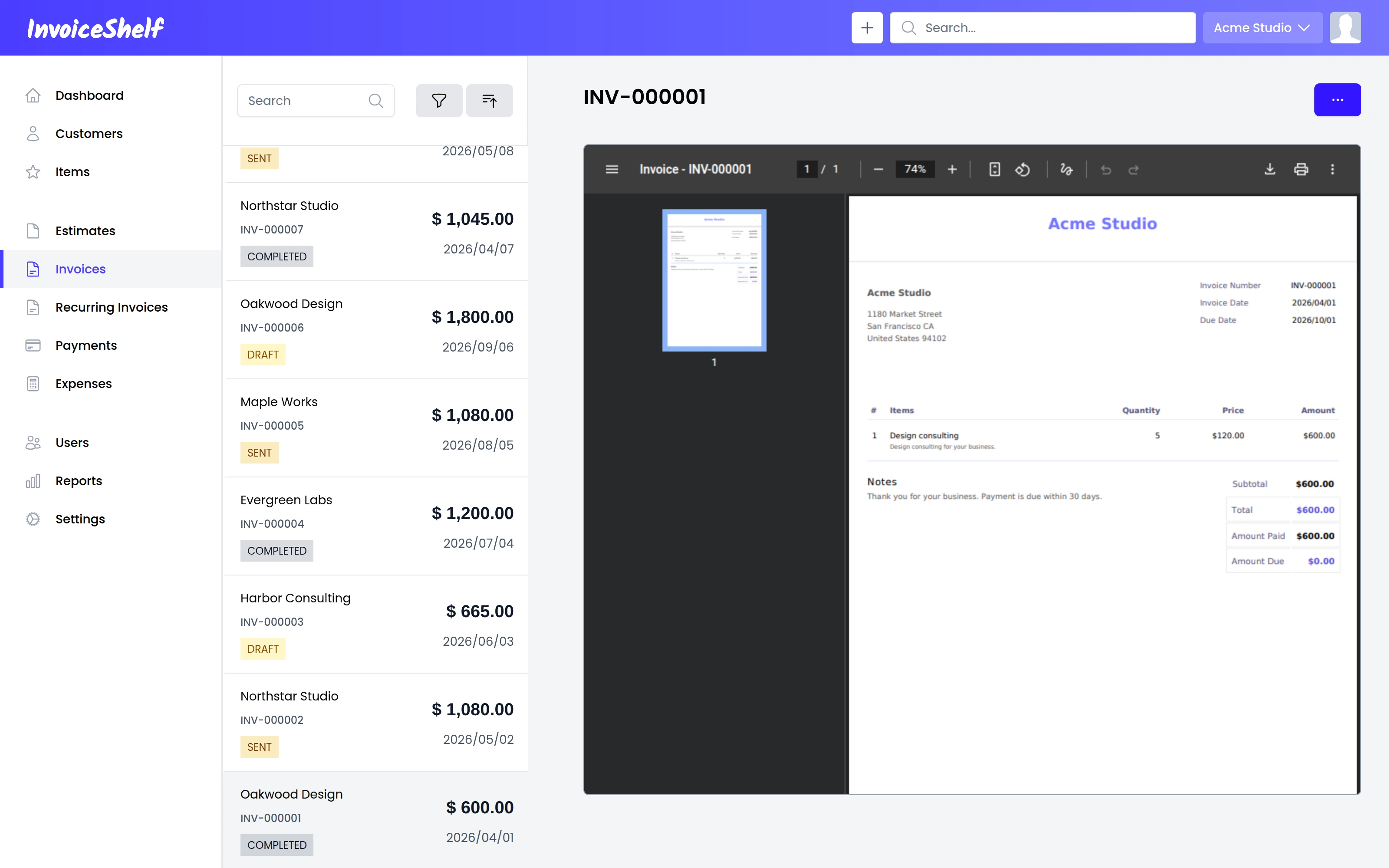Expand the Acme Studio company dropdown

pos(1262,27)
